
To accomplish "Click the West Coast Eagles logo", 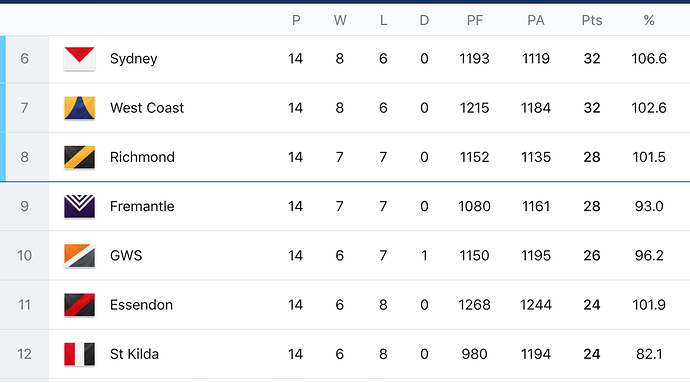I will (79, 108).
